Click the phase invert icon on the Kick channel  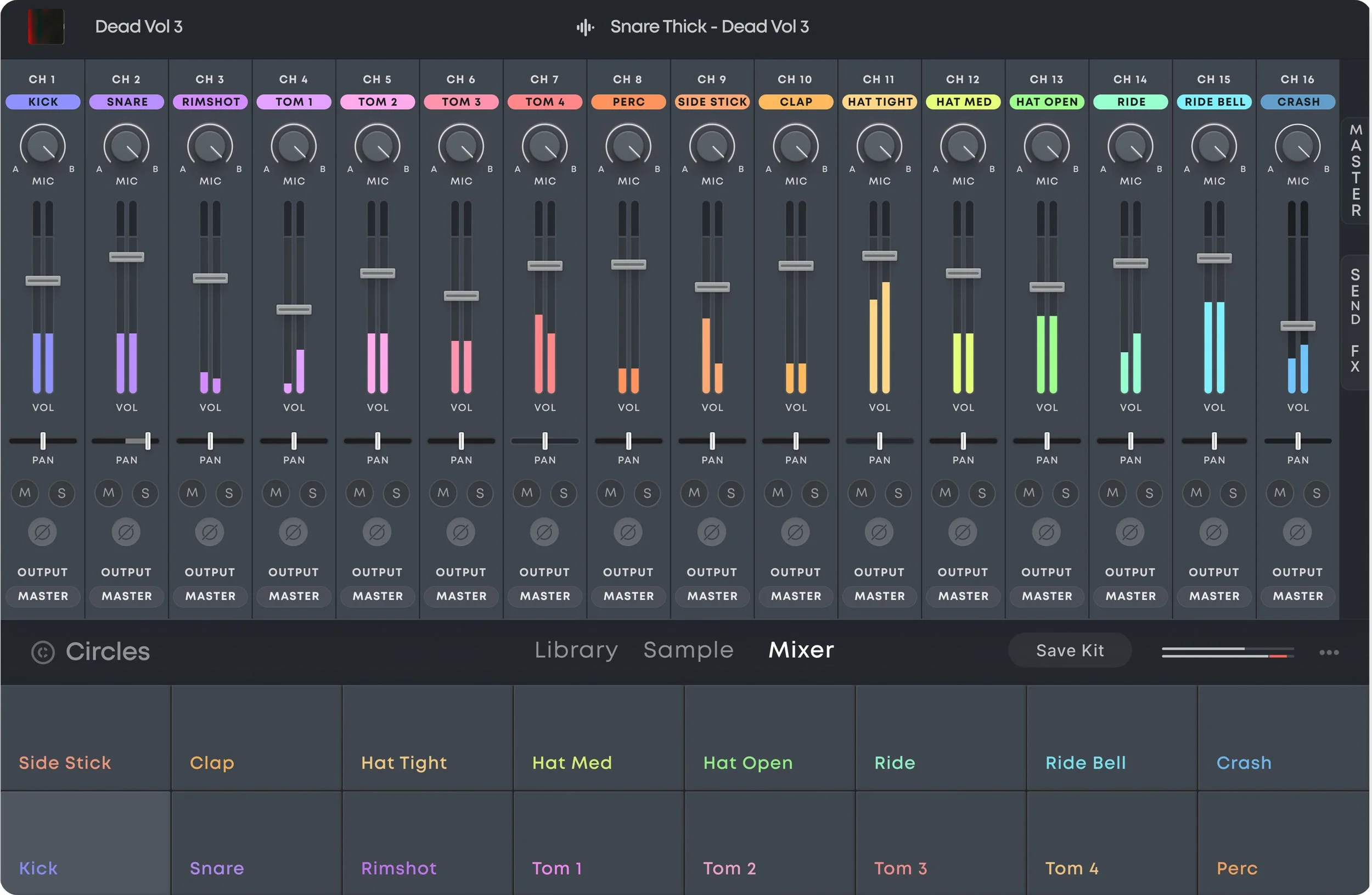coord(43,532)
